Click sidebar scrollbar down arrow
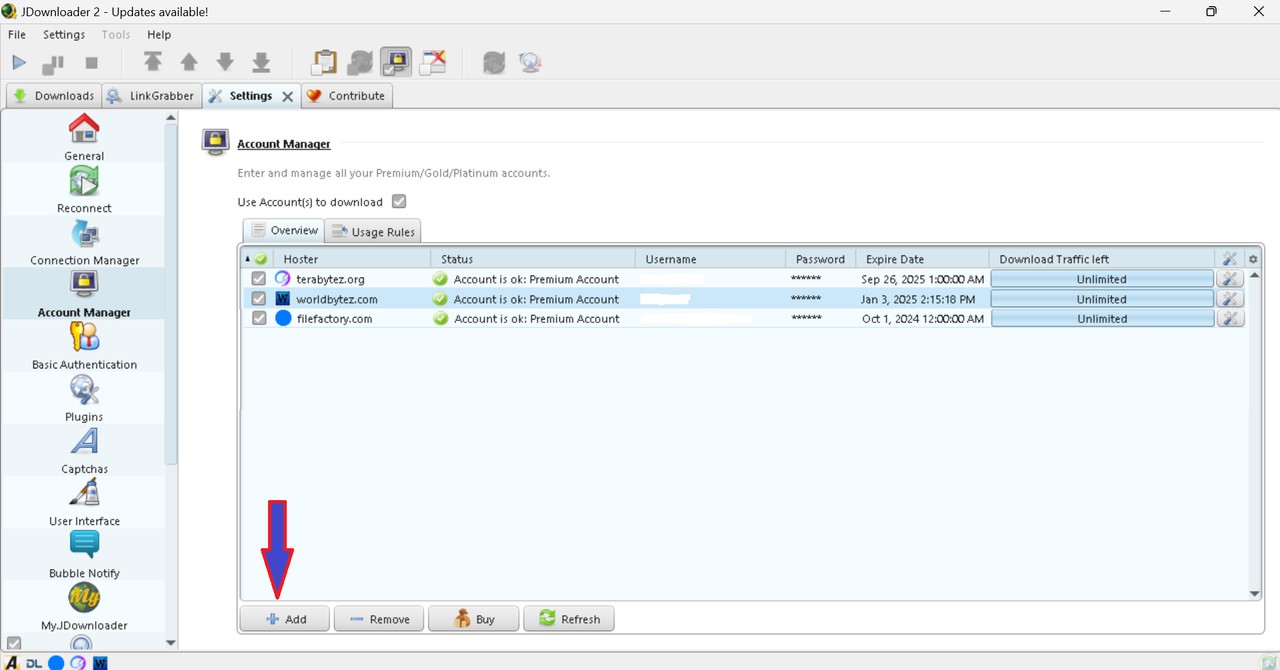Screen dimensions: 1280x670 pos(171,643)
